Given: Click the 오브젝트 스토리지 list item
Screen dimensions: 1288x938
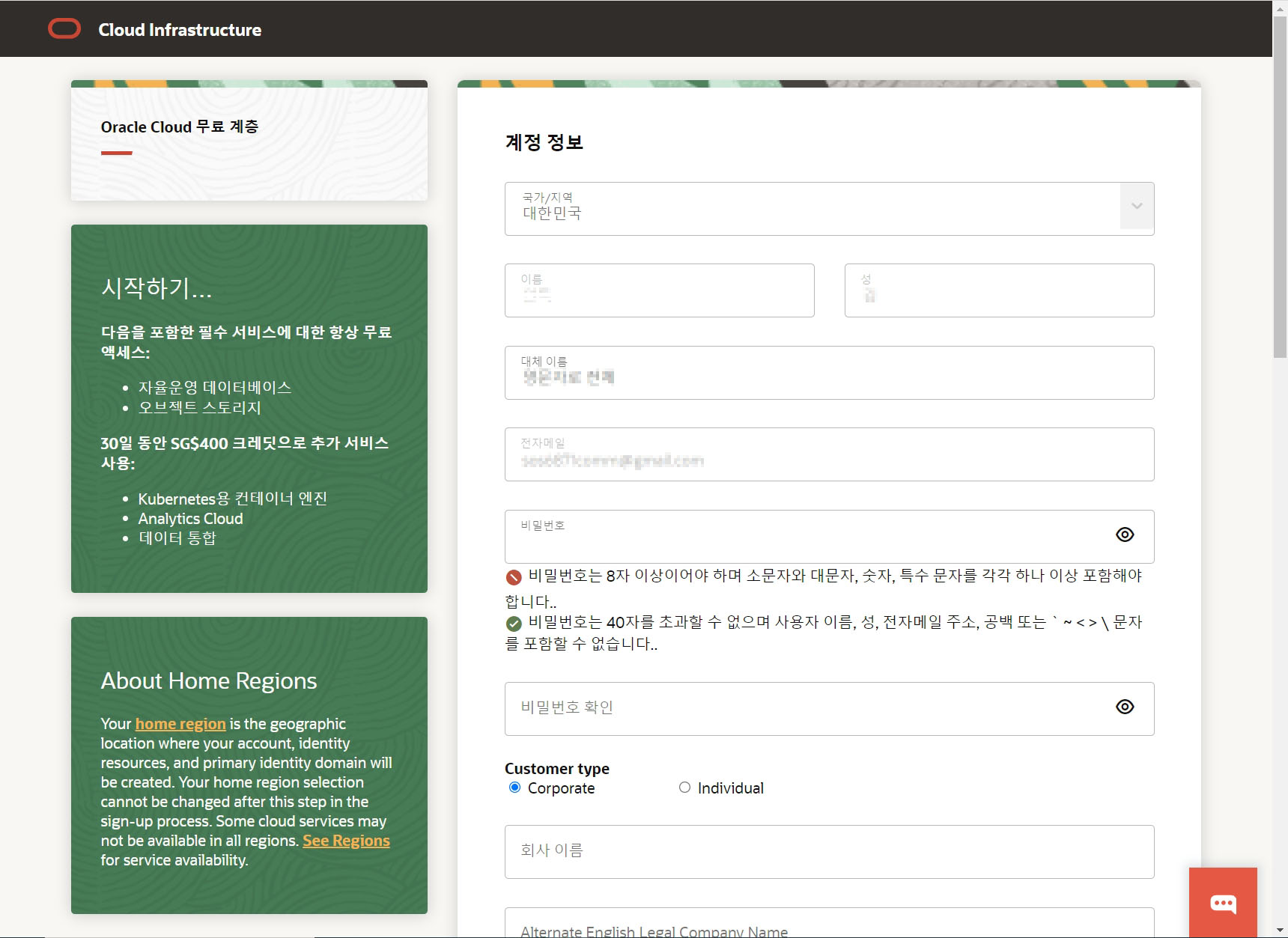Looking at the screenshot, I should pyautogui.click(x=200, y=407).
